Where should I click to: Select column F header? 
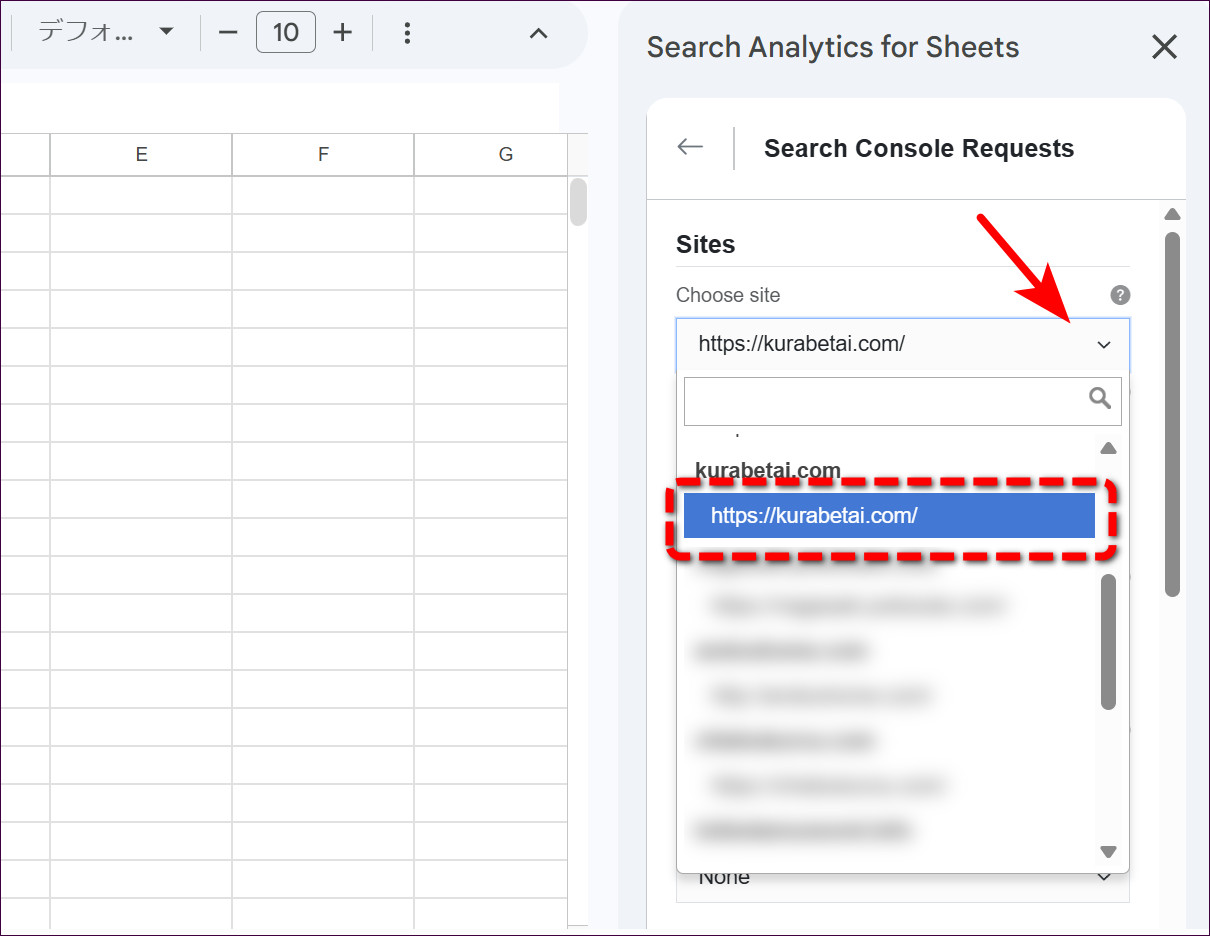(x=323, y=154)
